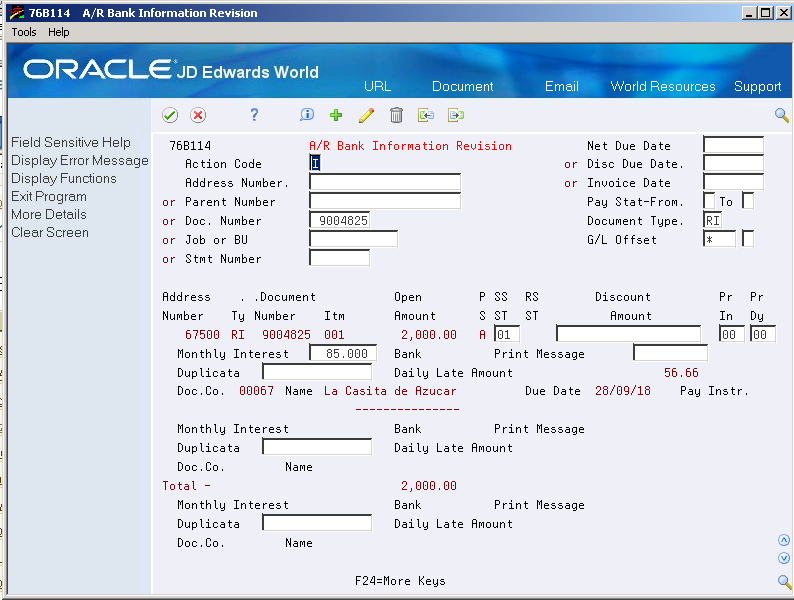
Task: Click the magnifier icon at the toolbar's right end
Action: (x=781, y=115)
